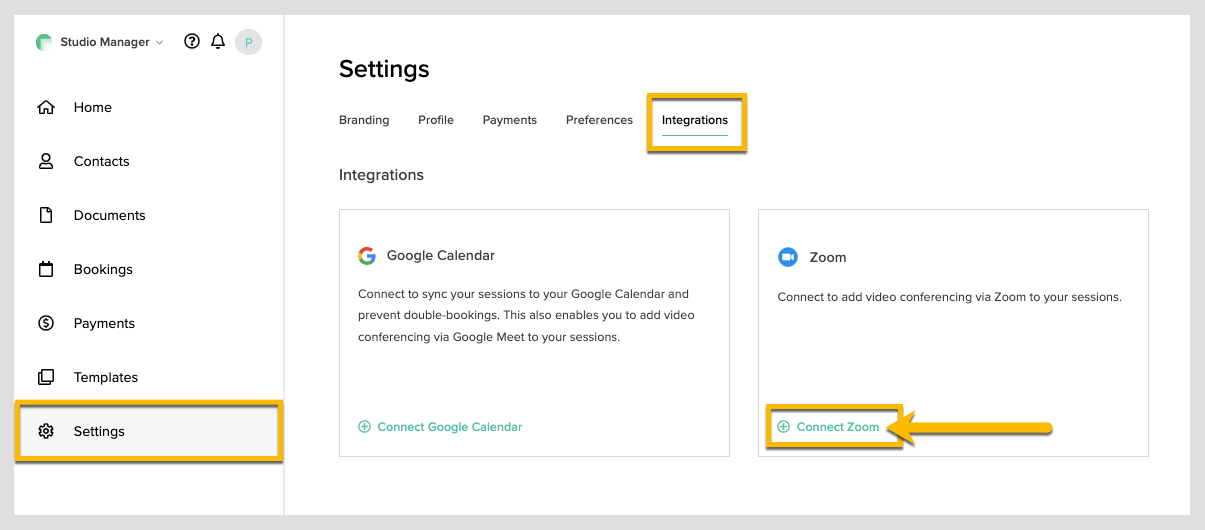The width and height of the screenshot is (1205, 530).
Task: Click the Documents page icon
Action: 45,215
